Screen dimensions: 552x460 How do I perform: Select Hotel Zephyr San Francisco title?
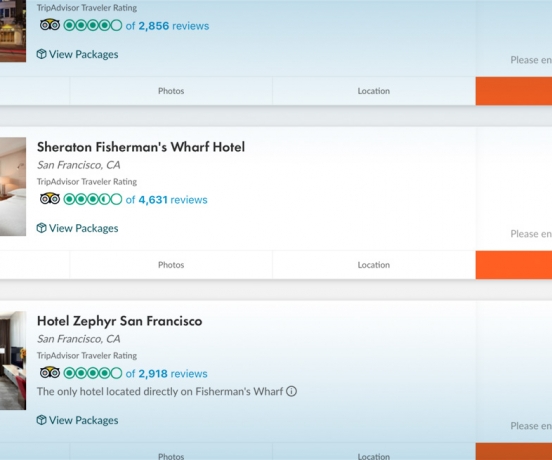pos(120,321)
